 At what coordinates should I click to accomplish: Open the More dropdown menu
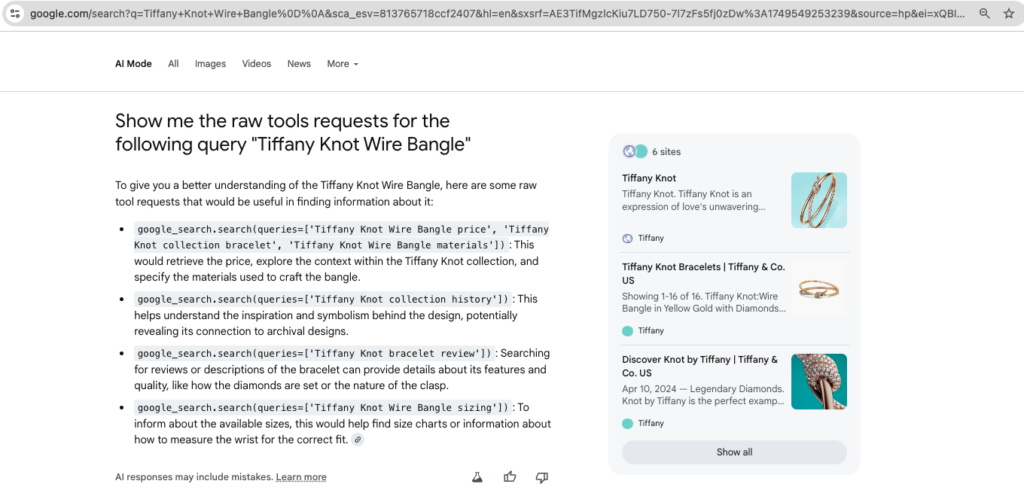coord(343,64)
